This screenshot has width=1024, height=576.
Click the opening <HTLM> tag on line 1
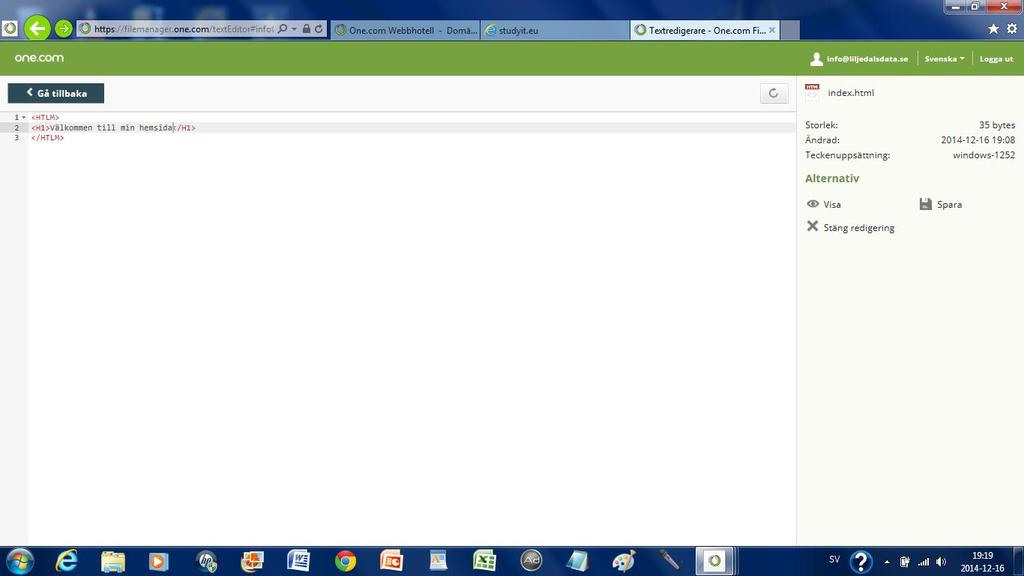pos(45,118)
